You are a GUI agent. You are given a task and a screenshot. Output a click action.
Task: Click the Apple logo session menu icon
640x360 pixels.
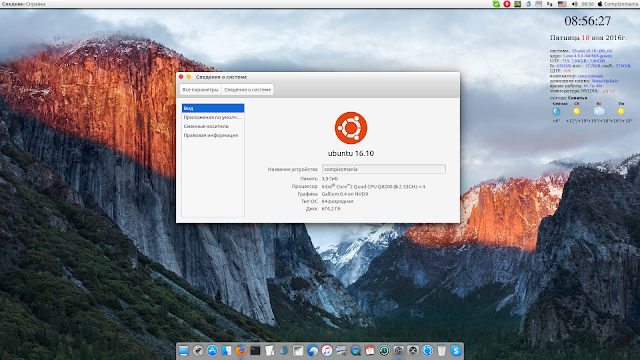(x=600, y=4)
